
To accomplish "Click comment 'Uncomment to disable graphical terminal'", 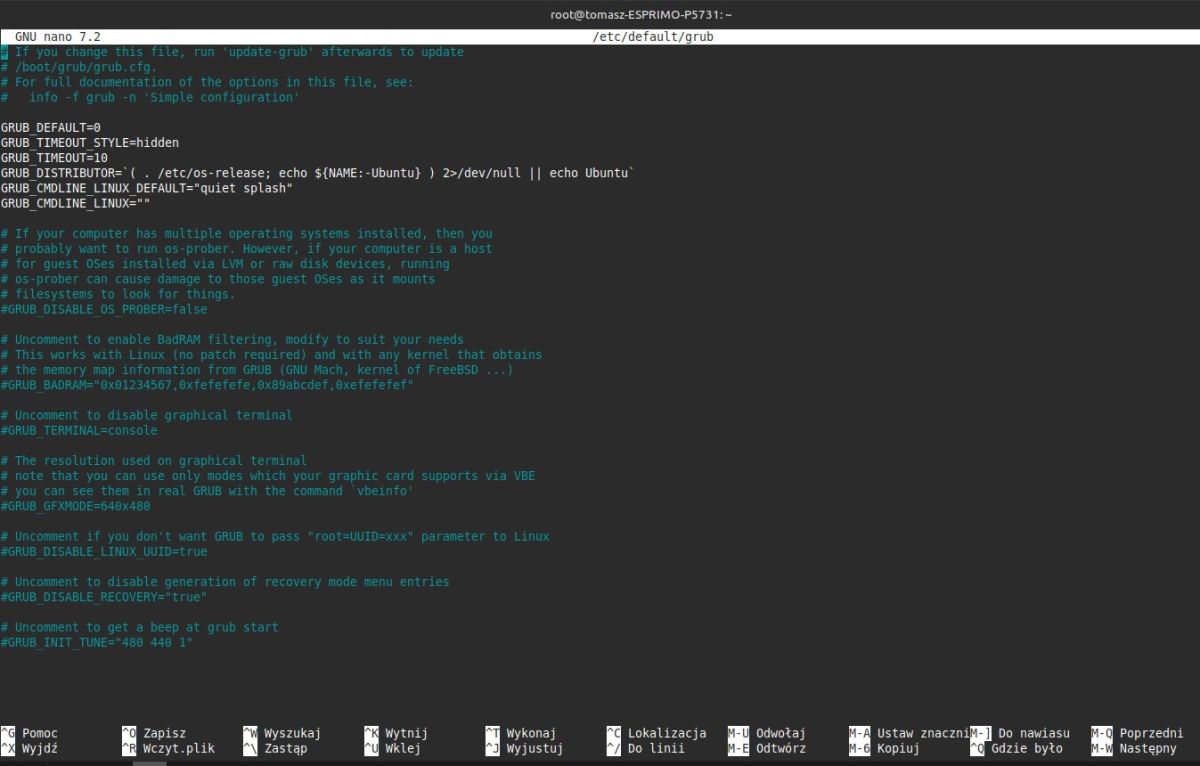I will click(147, 415).
